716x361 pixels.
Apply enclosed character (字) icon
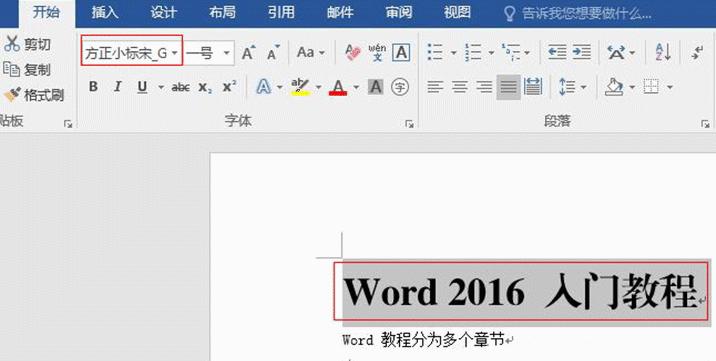(x=400, y=87)
